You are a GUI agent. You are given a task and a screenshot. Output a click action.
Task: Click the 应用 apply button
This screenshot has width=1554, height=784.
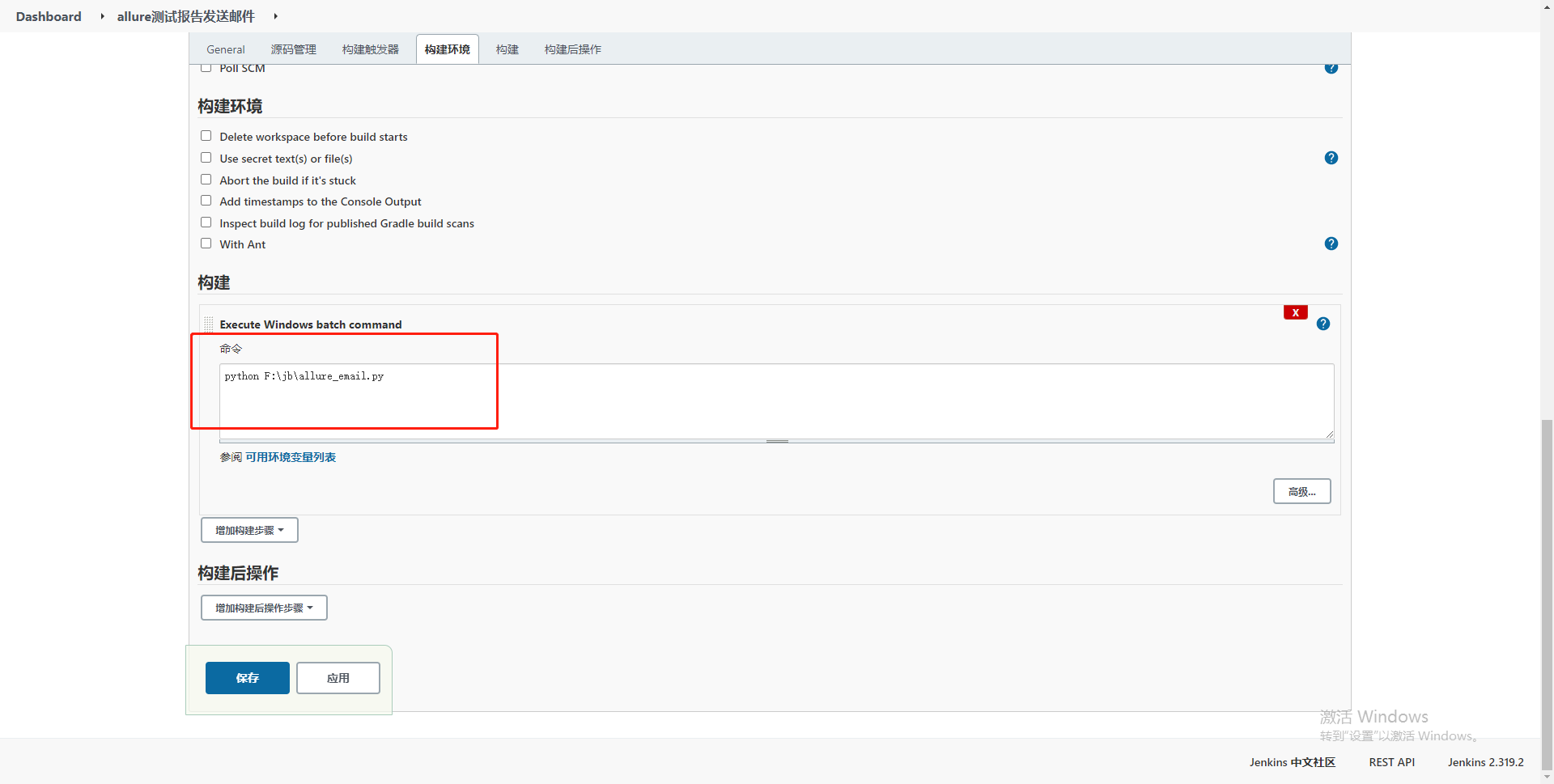click(x=338, y=678)
